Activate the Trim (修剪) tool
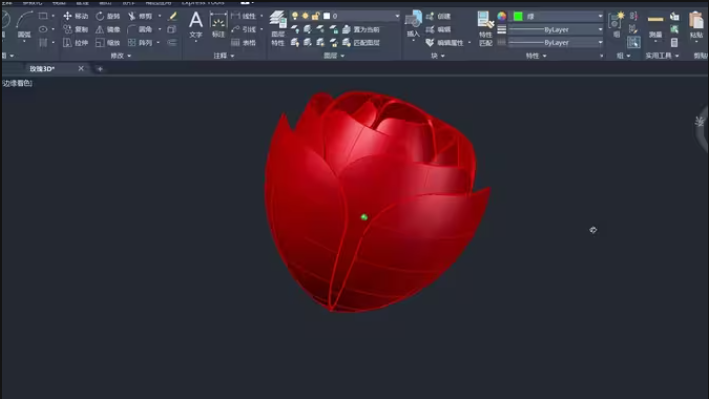The height and width of the screenshot is (399, 709). (x=140, y=16)
